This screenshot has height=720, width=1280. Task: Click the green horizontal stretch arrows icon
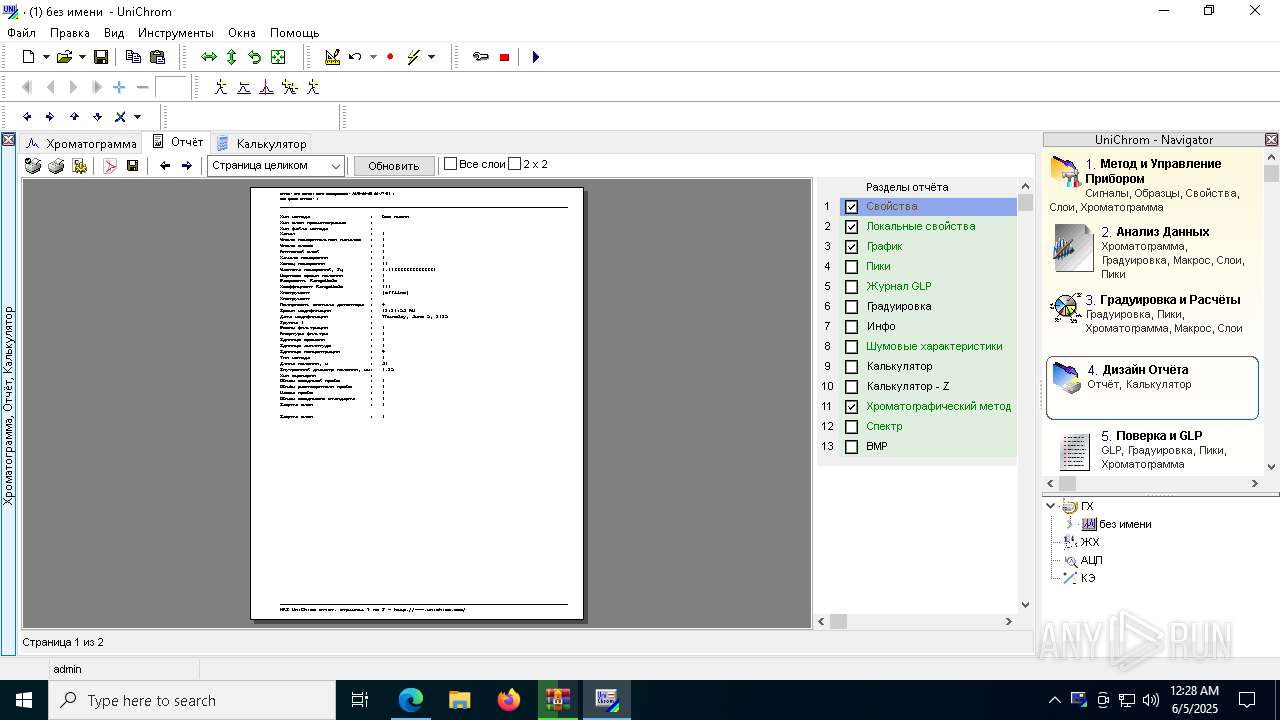(x=209, y=57)
